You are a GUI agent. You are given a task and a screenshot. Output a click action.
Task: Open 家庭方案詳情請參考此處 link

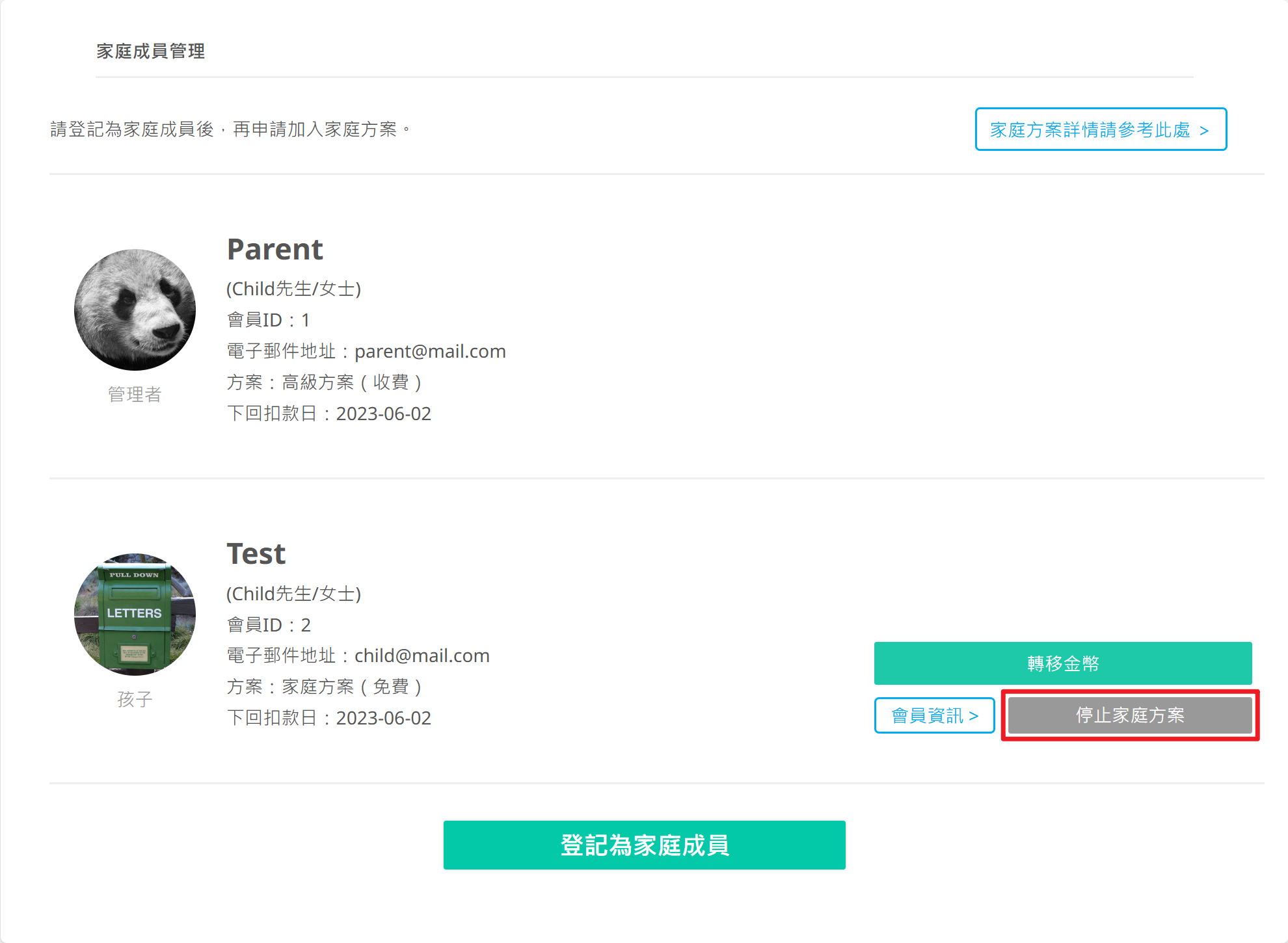pos(1101,129)
